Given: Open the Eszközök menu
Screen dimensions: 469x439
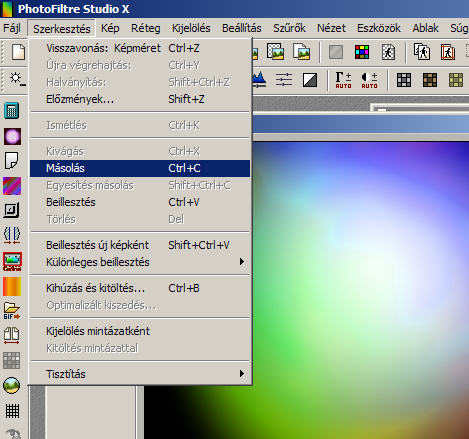Looking at the screenshot, I should [379, 28].
